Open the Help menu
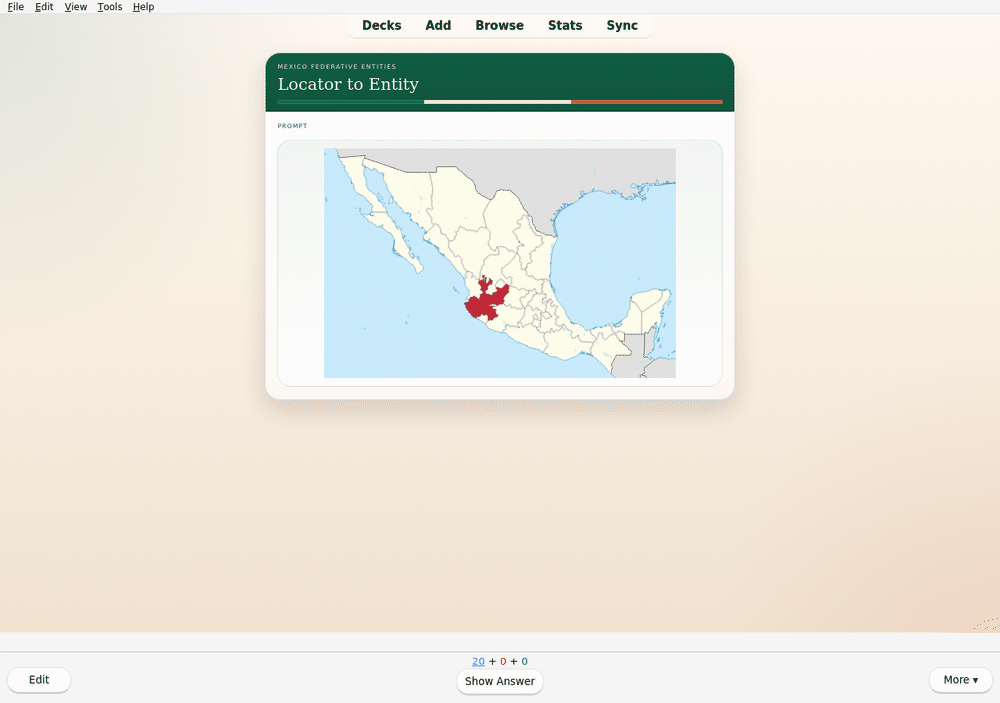1000x703 pixels. pyautogui.click(x=143, y=6)
